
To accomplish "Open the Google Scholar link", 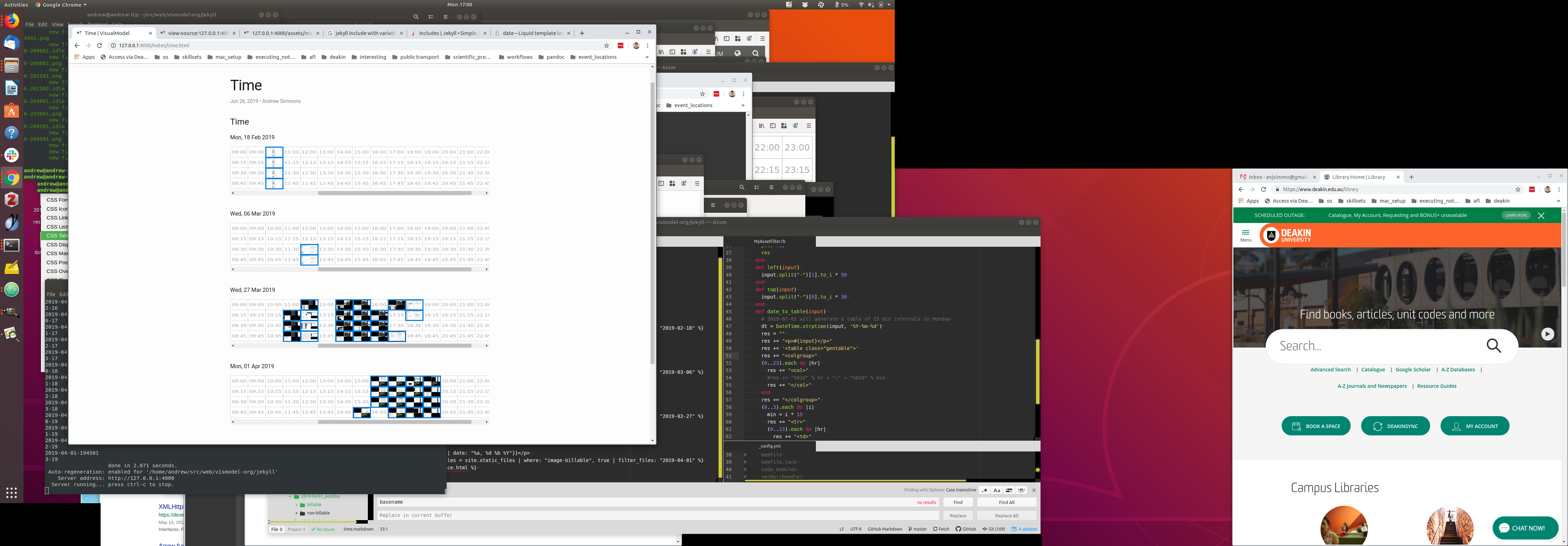I will click(x=1413, y=370).
